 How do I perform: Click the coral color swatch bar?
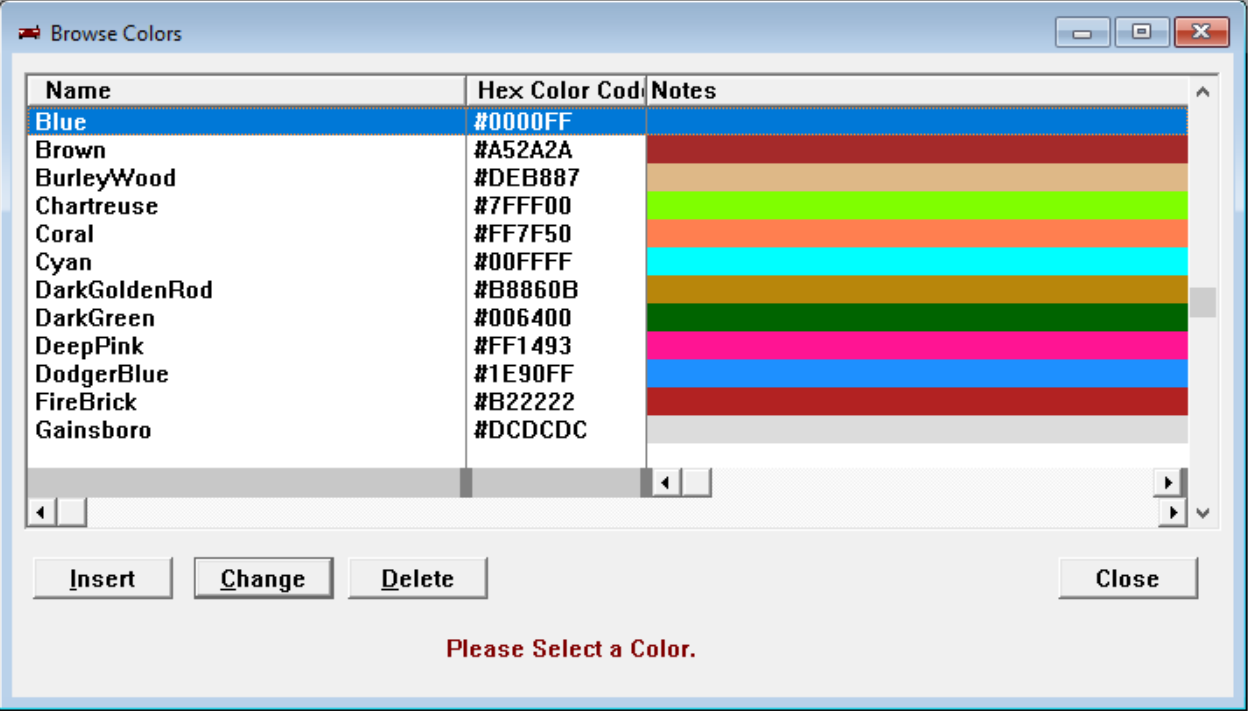917,234
